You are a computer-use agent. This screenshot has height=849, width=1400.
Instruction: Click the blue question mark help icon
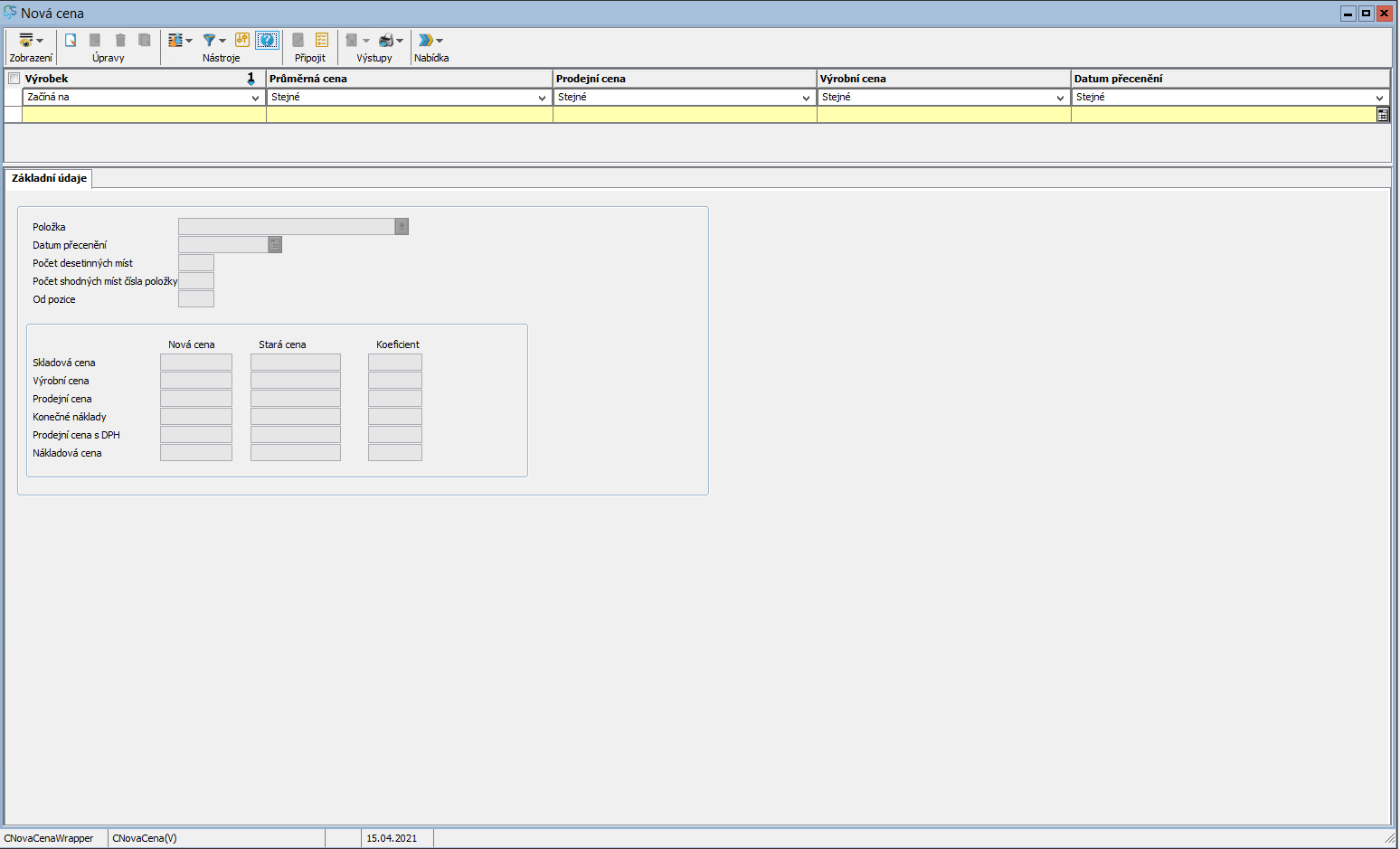[x=267, y=40]
